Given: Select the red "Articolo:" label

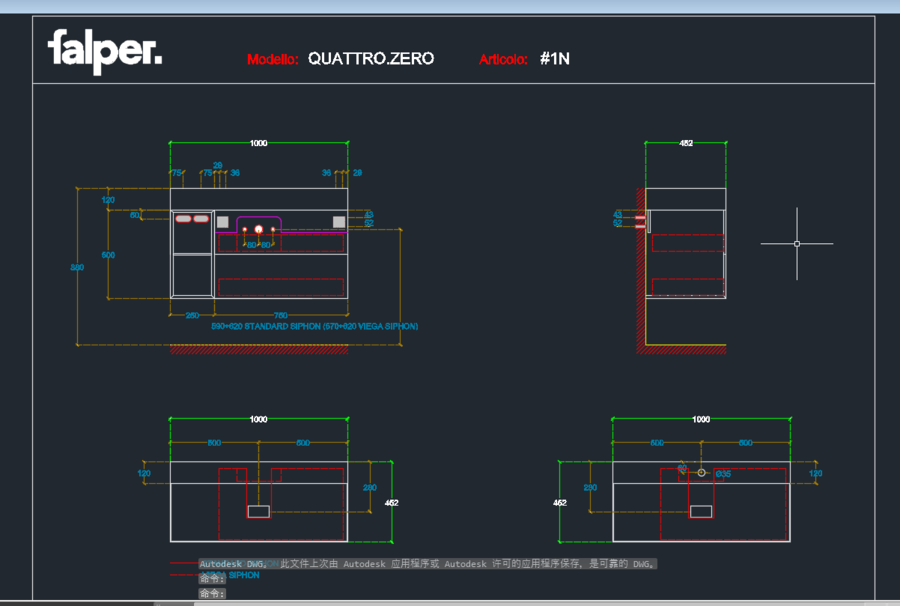Looking at the screenshot, I should (x=503, y=59).
